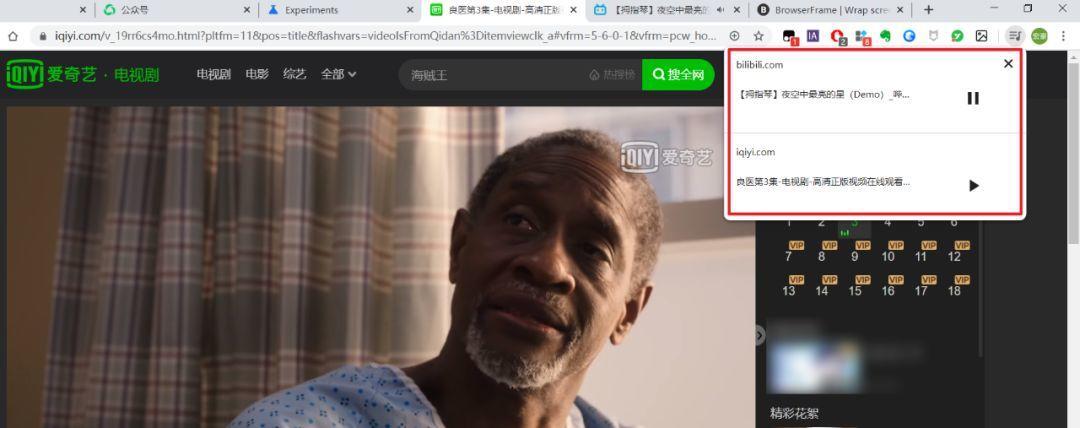Select episode 13
1080x428 pixels.
(x=789, y=291)
